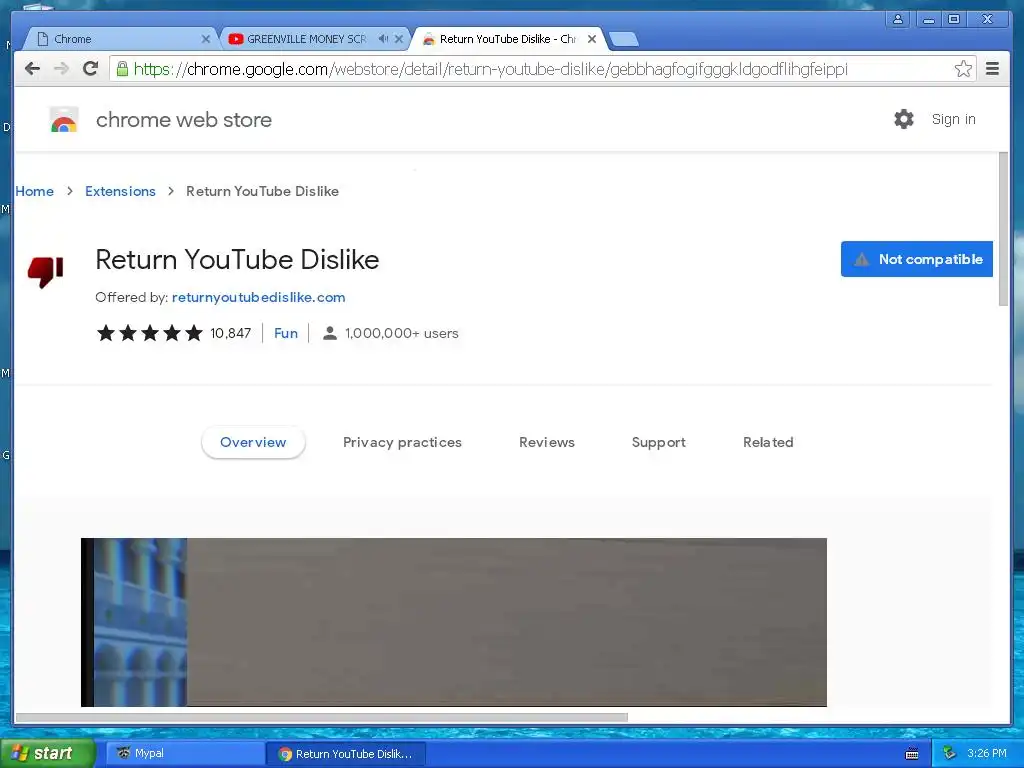Click the user profile button in title bar
Image resolution: width=1024 pixels, height=768 pixels.
pos(898,19)
